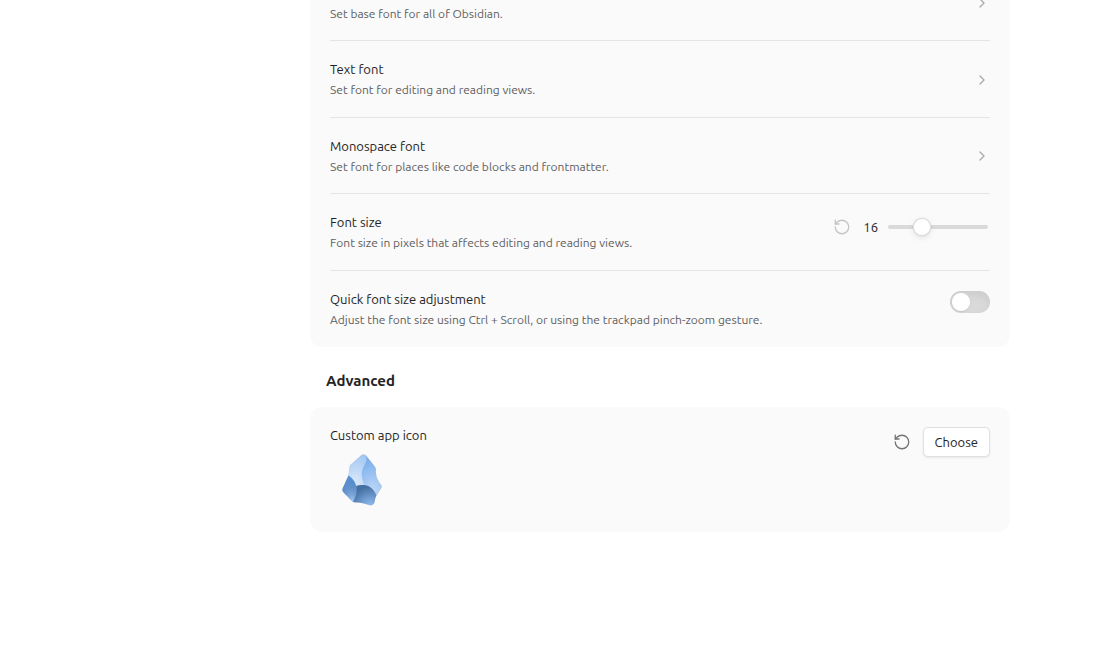Click the Font size setting title
Image resolution: width=1108 pixels, height=672 pixels.
point(355,223)
